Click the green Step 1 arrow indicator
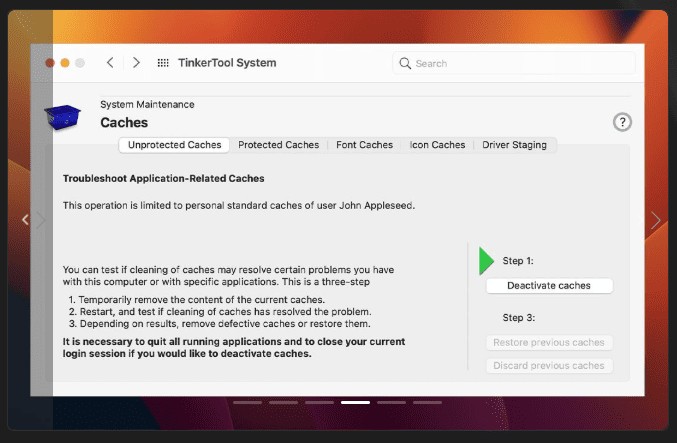This screenshot has height=443, width=677. (486, 261)
